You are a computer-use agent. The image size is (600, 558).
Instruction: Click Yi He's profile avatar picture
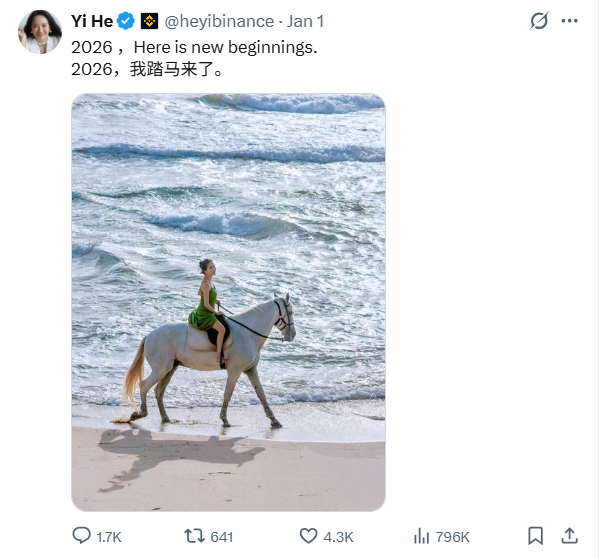point(40,32)
